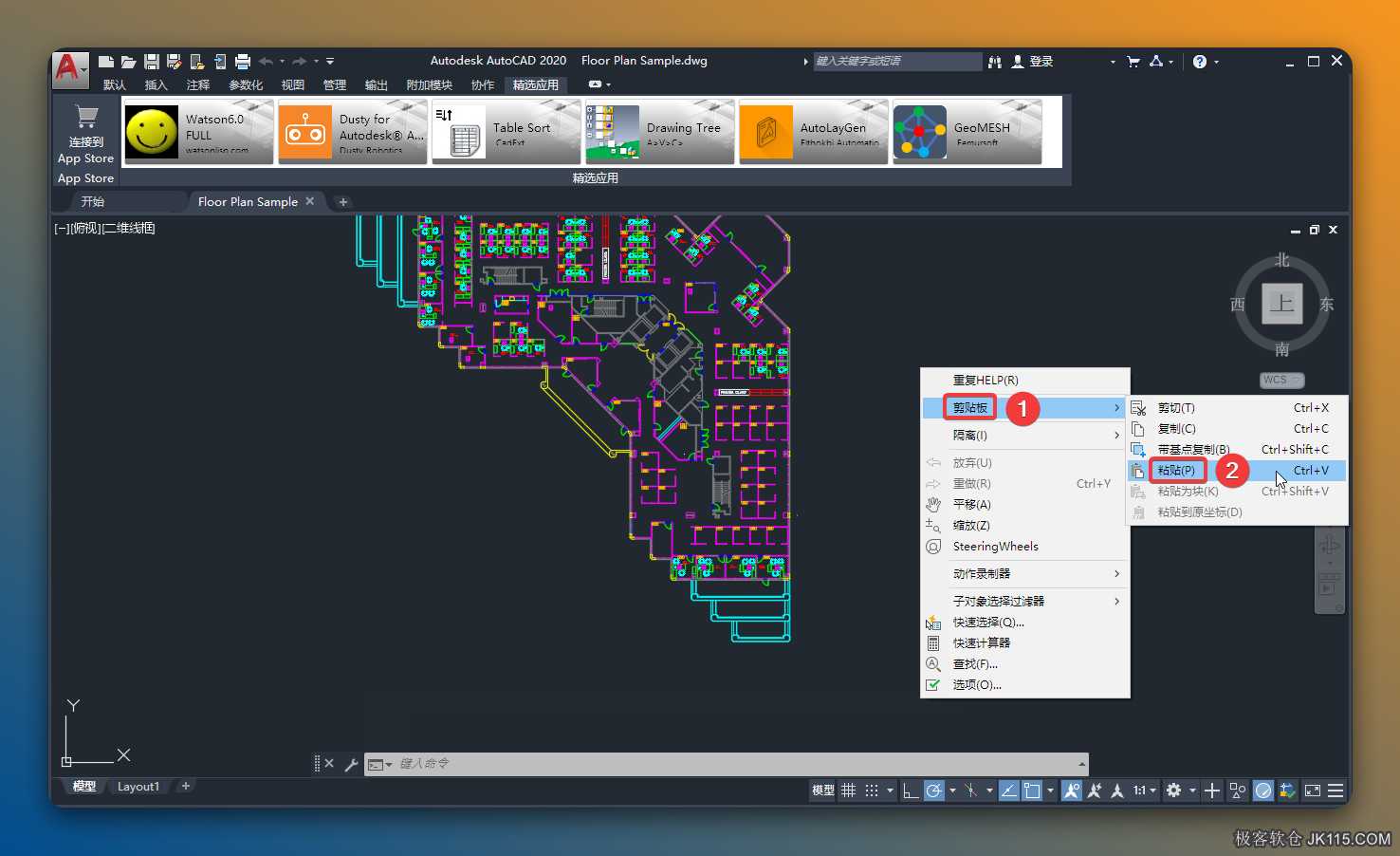
Task: Open Object Snap options dropdown arrow
Action: click(x=1051, y=791)
